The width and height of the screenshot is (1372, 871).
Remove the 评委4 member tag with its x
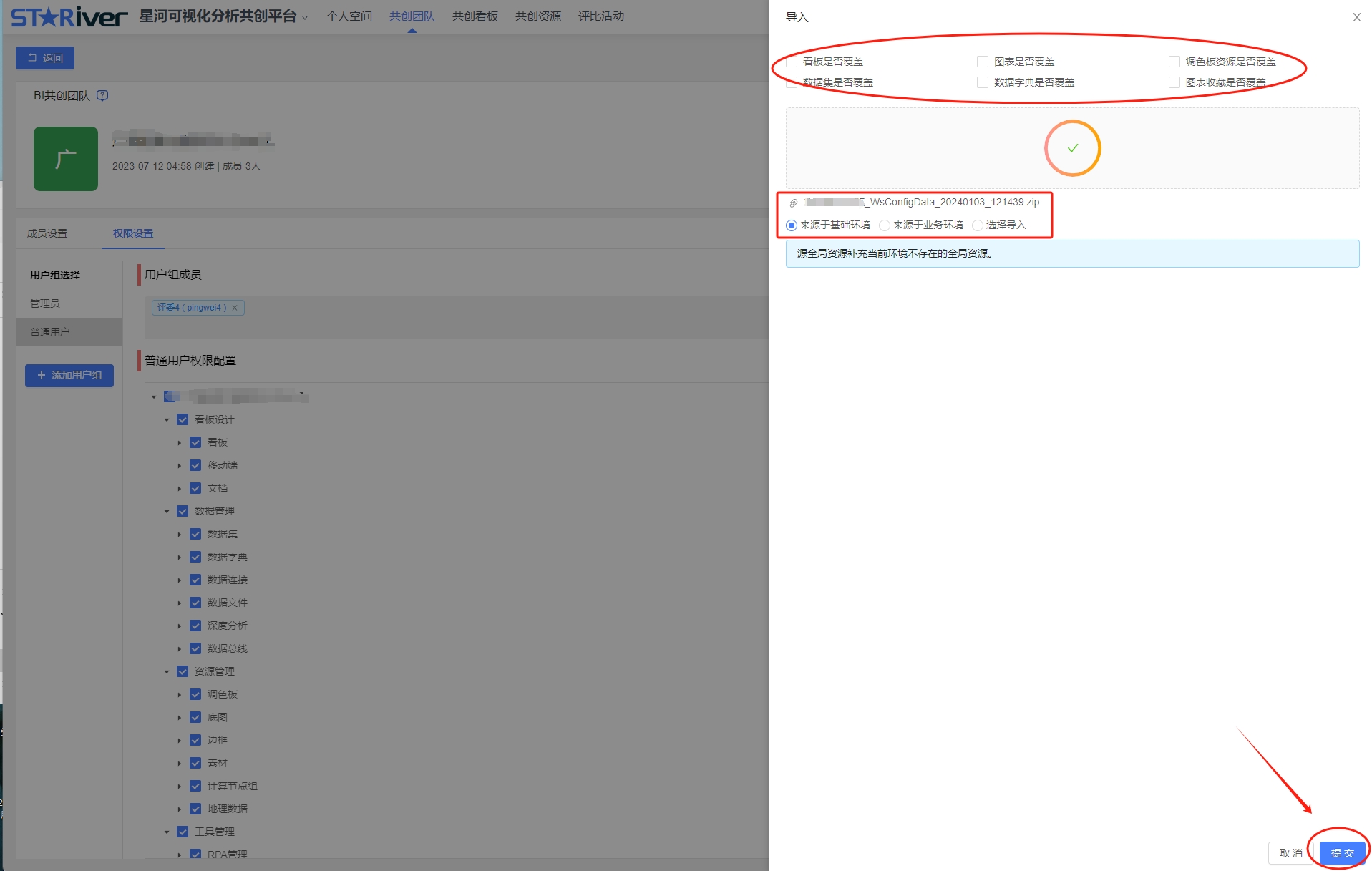pos(235,308)
